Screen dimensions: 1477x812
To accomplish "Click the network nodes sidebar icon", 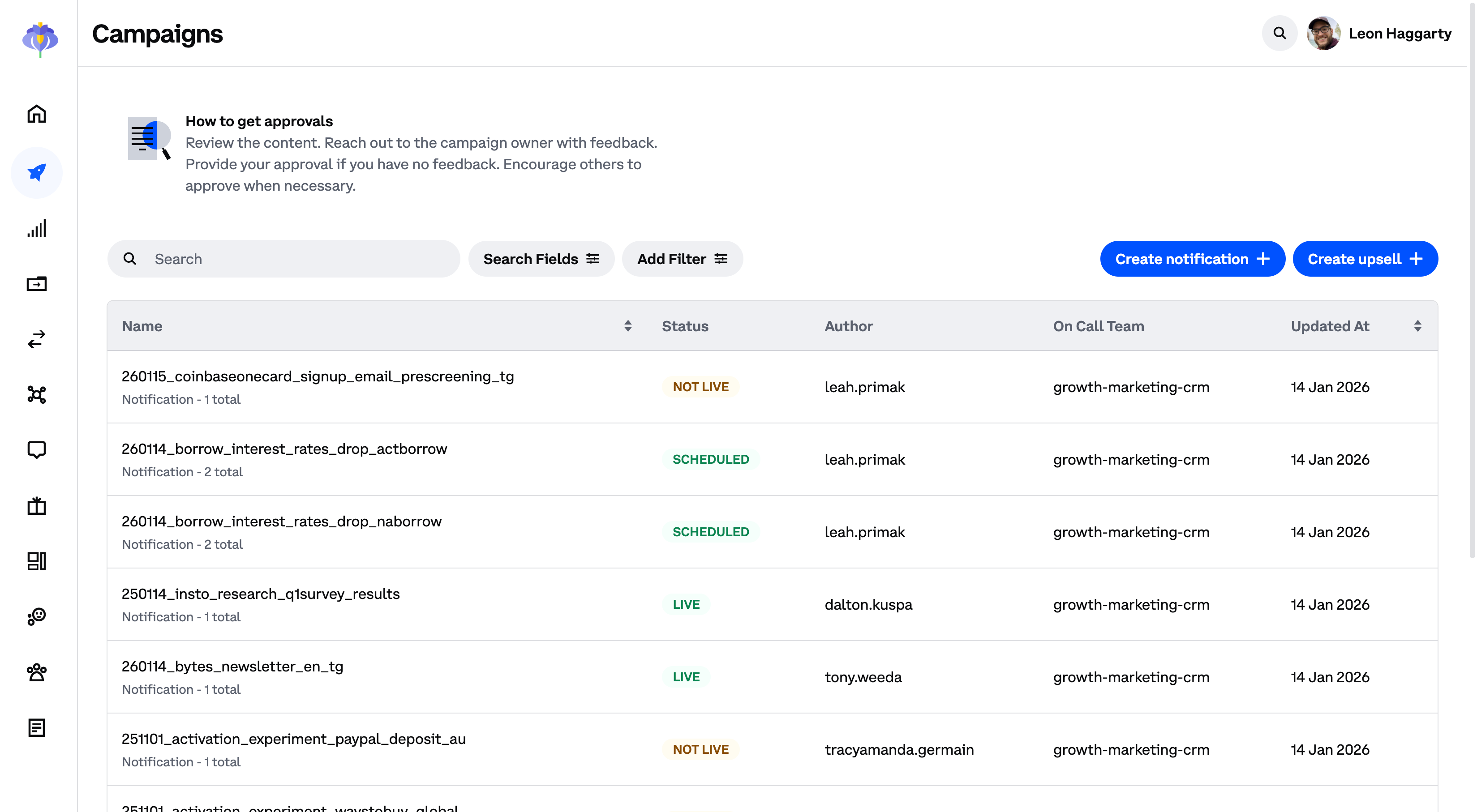I will (37, 394).
